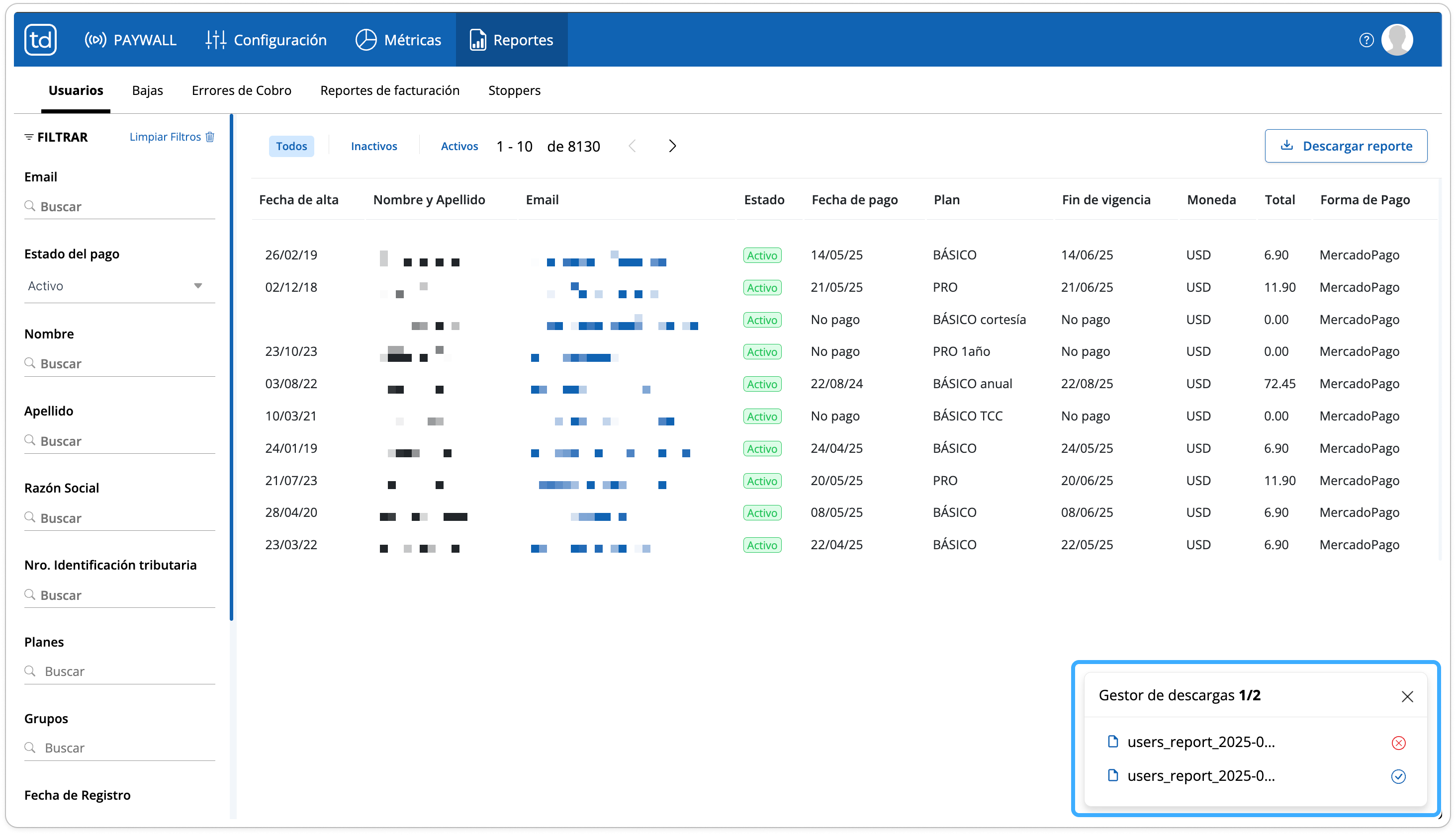The width and height of the screenshot is (1456, 835).
Task: Focus the Planes search field
Action: point(119,671)
